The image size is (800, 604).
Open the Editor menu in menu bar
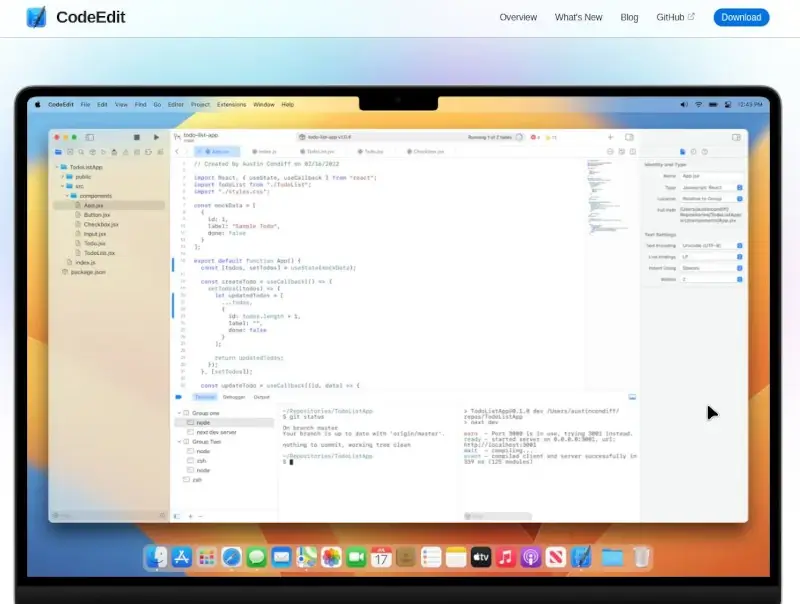(176, 104)
